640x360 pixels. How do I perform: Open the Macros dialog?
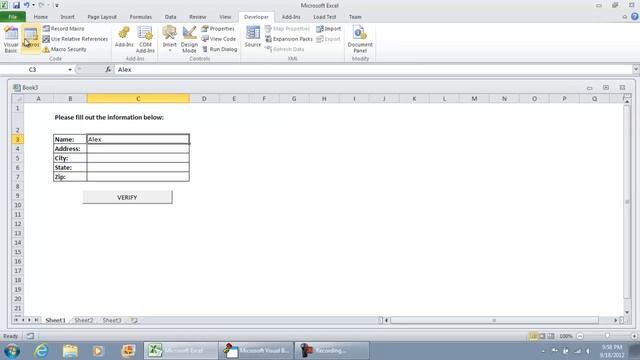31,39
